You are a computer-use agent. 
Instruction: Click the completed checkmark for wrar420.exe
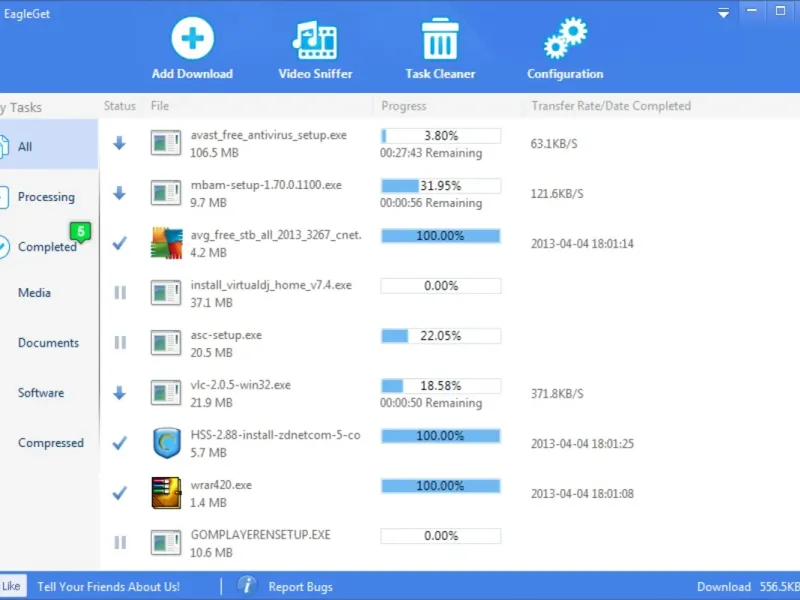[119, 493]
